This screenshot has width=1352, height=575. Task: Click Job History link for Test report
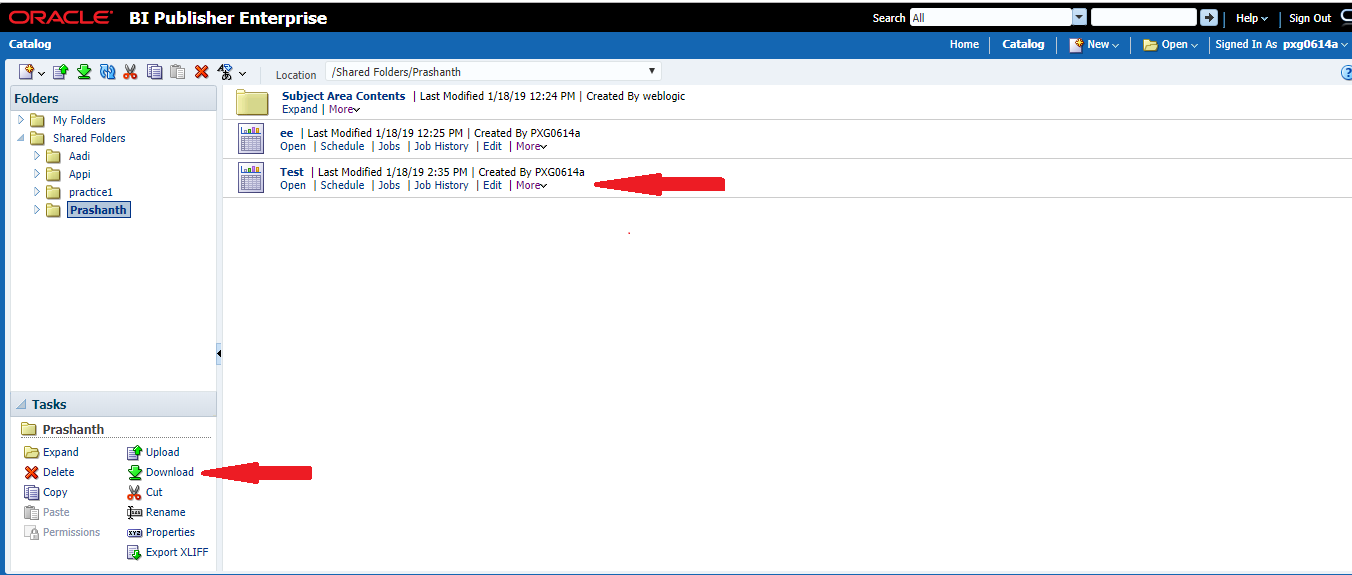pos(441,185)
